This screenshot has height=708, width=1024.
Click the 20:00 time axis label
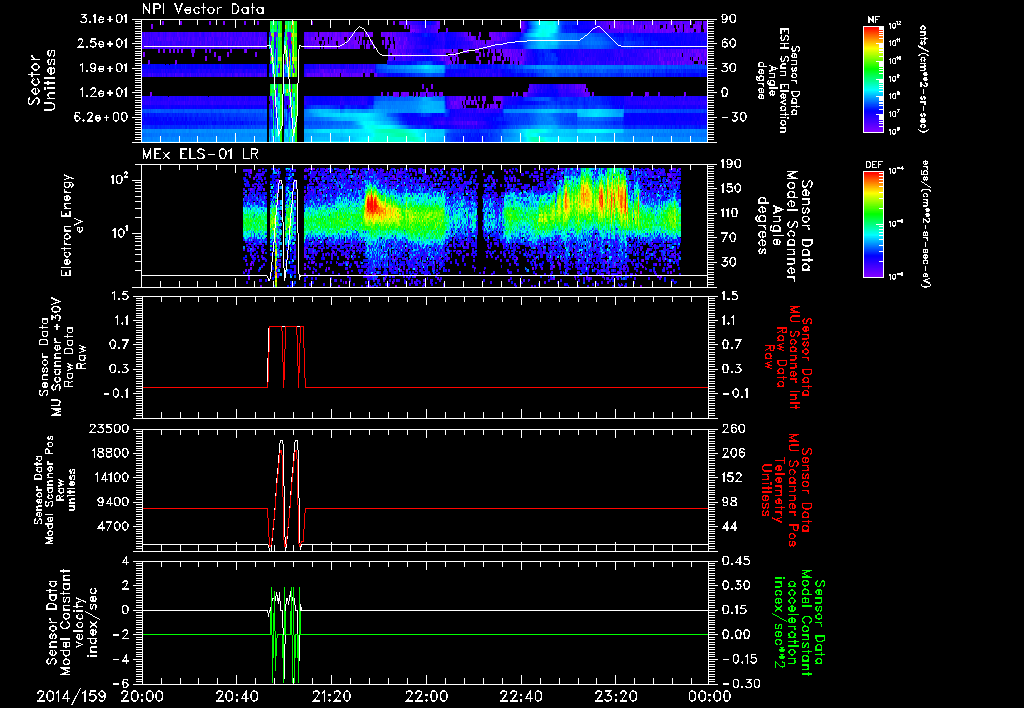[142, 696]
